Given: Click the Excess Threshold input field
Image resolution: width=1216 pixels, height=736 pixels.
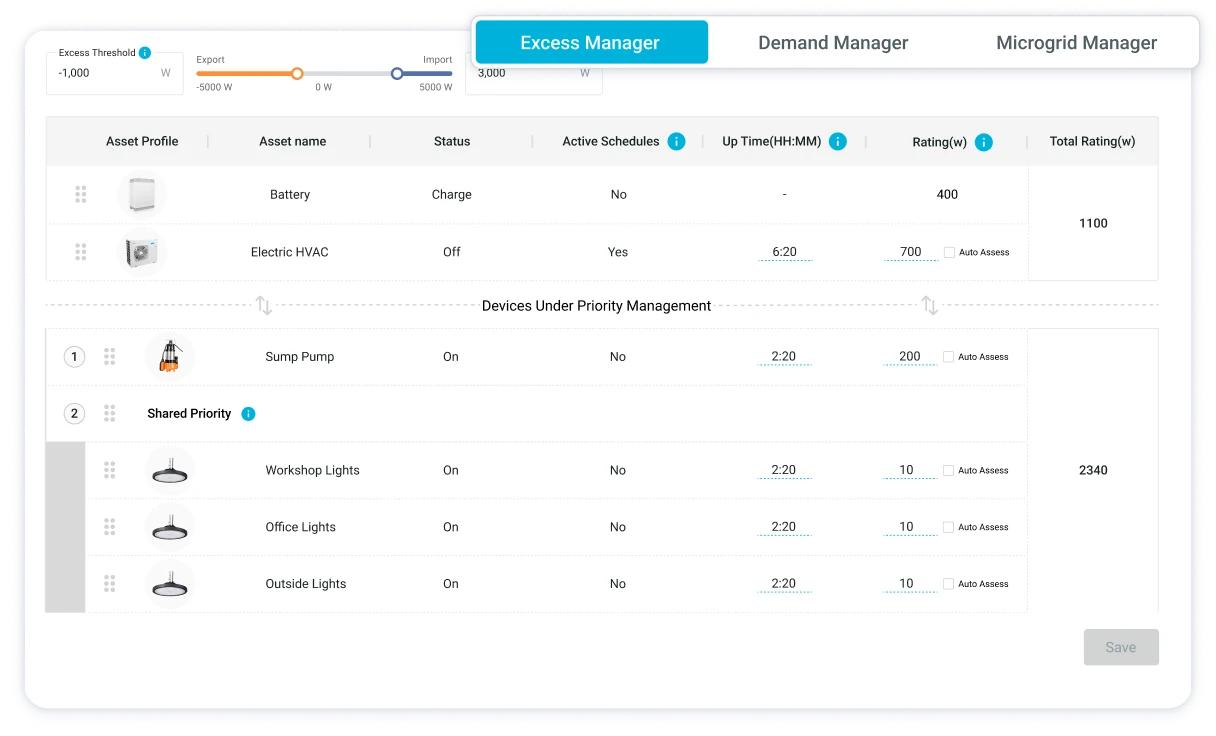Looking at the screenshot, I should [x=115, y=73].
